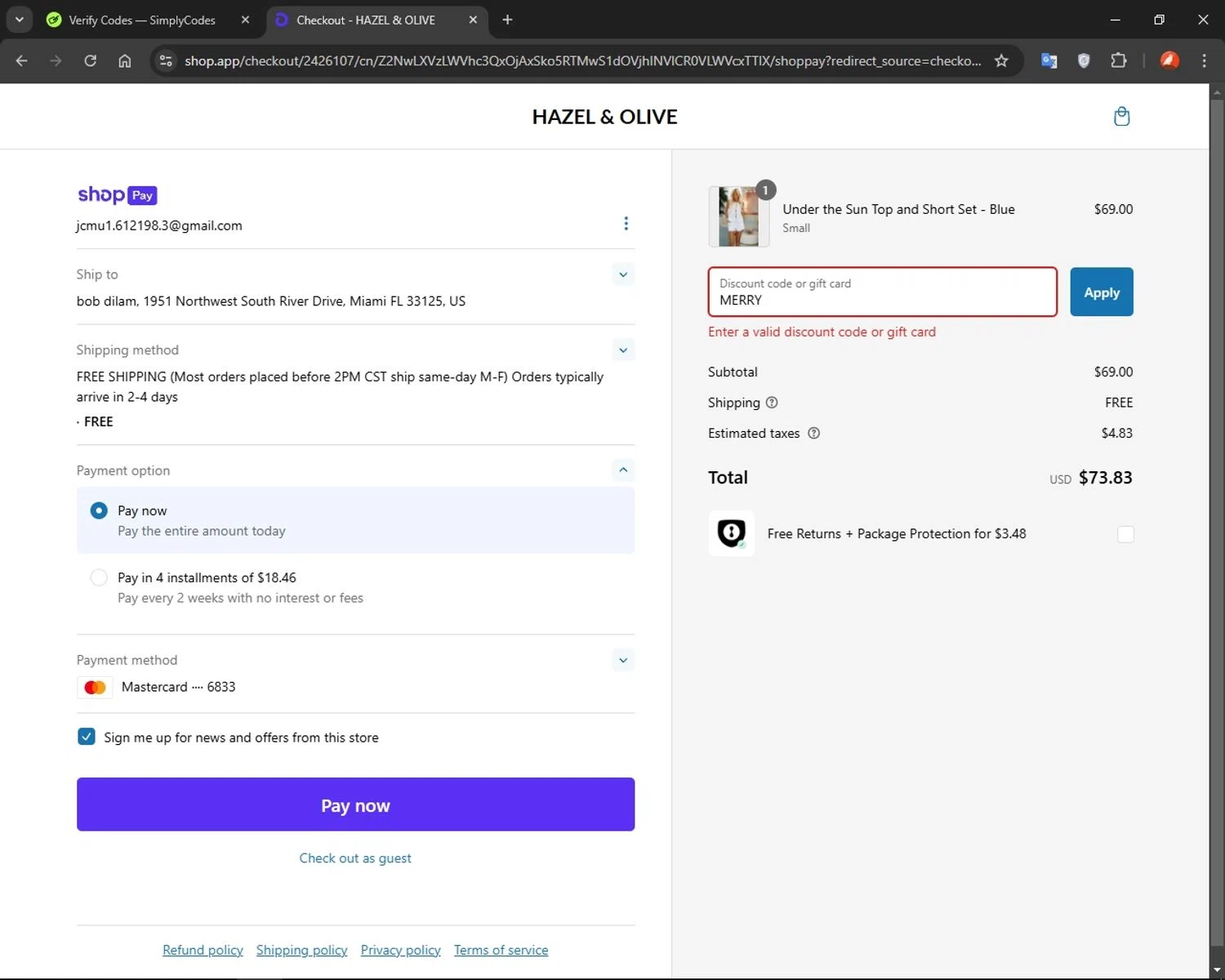Image resolution: width=1225 pixels, height=980 pixels.
Task: Click the scrollbar down arrow
Action: 1217,970
